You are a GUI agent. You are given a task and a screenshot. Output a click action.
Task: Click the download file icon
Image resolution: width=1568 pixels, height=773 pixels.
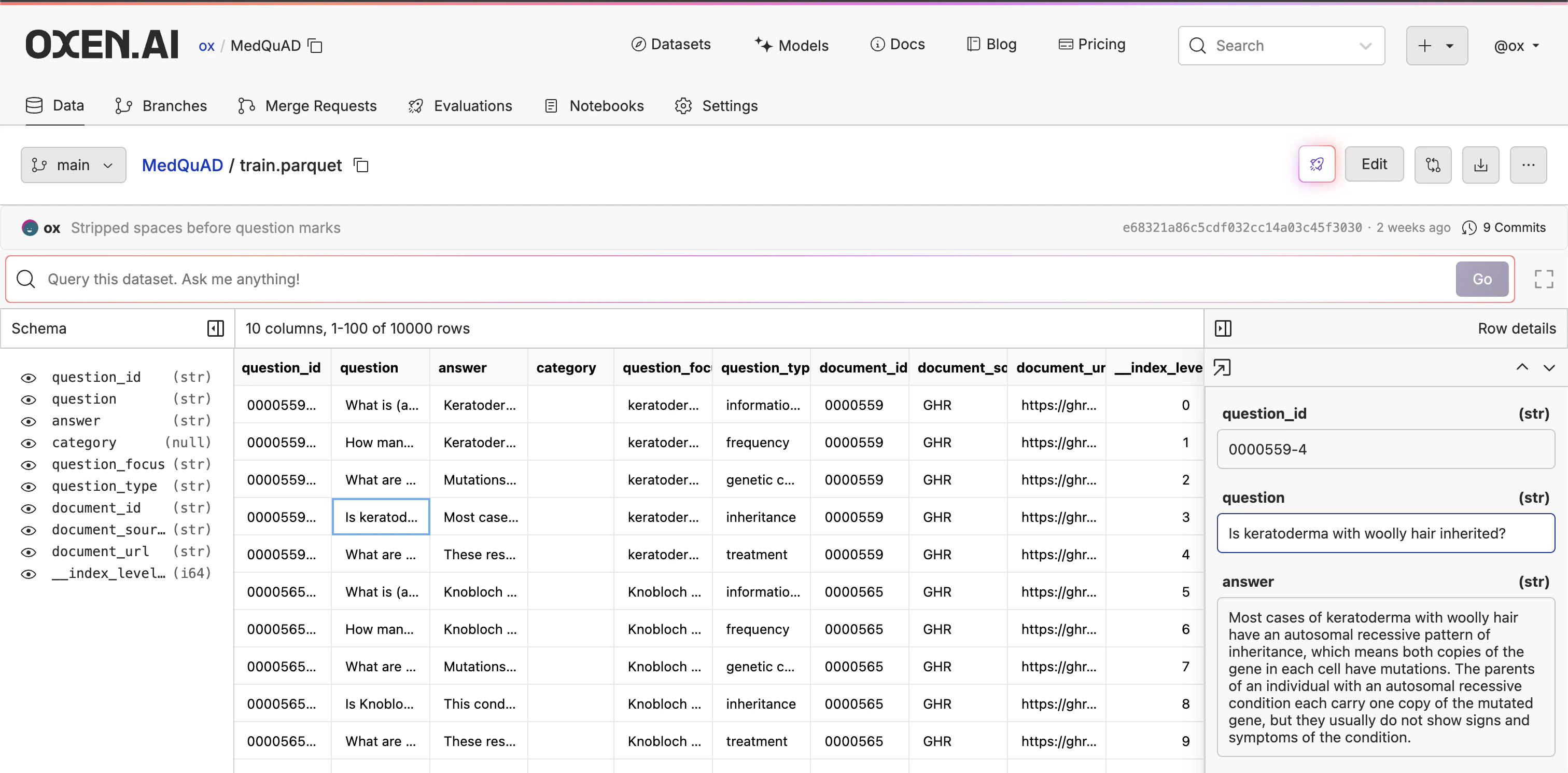tap(1480, 164)
